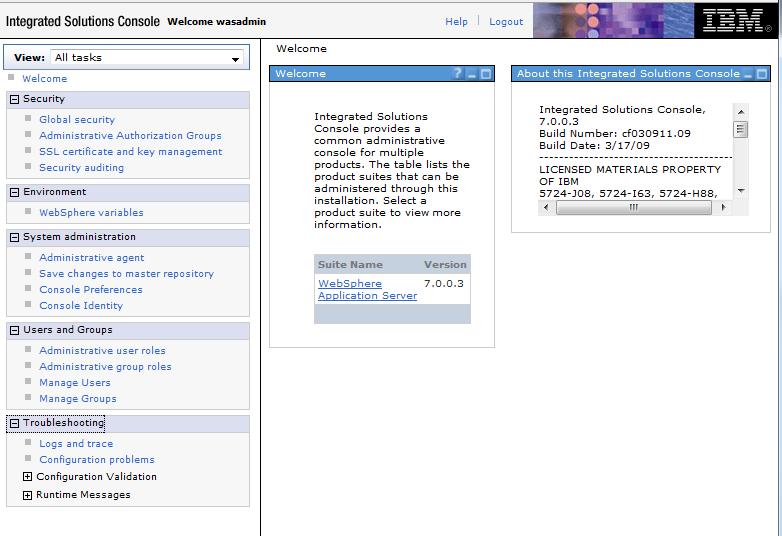782x536 pixels.
Task: Open Administrative user roles
Action: click(x=102, y=351)
